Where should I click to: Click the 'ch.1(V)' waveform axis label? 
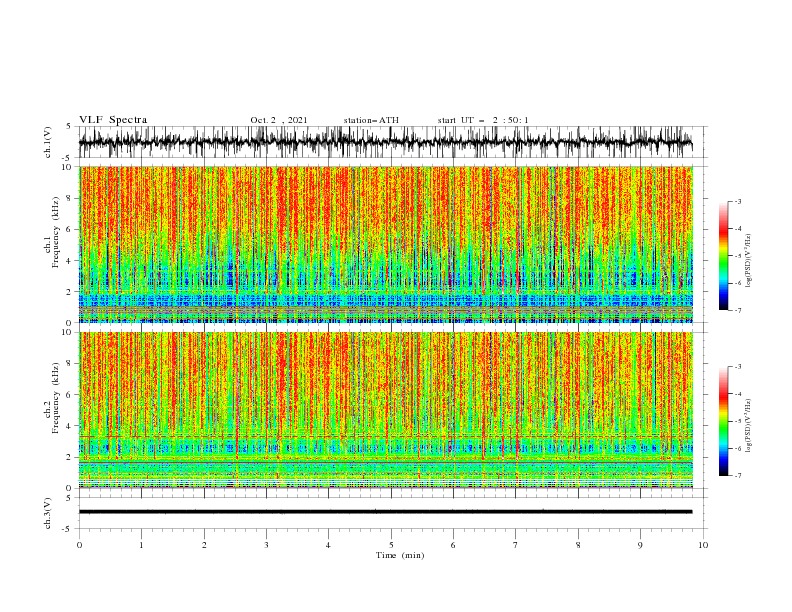pyautogui.click(x=48, y=142)
